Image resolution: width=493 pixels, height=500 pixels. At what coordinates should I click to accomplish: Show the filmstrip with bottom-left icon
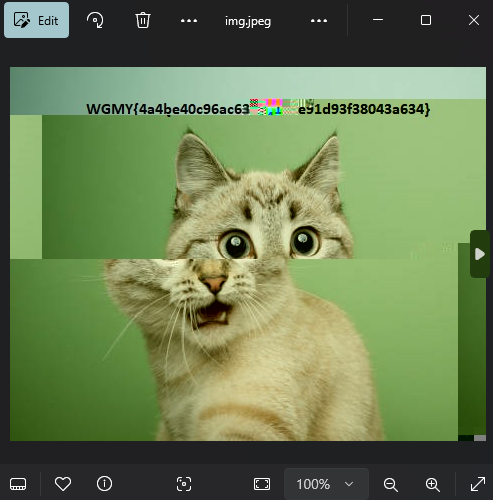click(x=18, y=484)
